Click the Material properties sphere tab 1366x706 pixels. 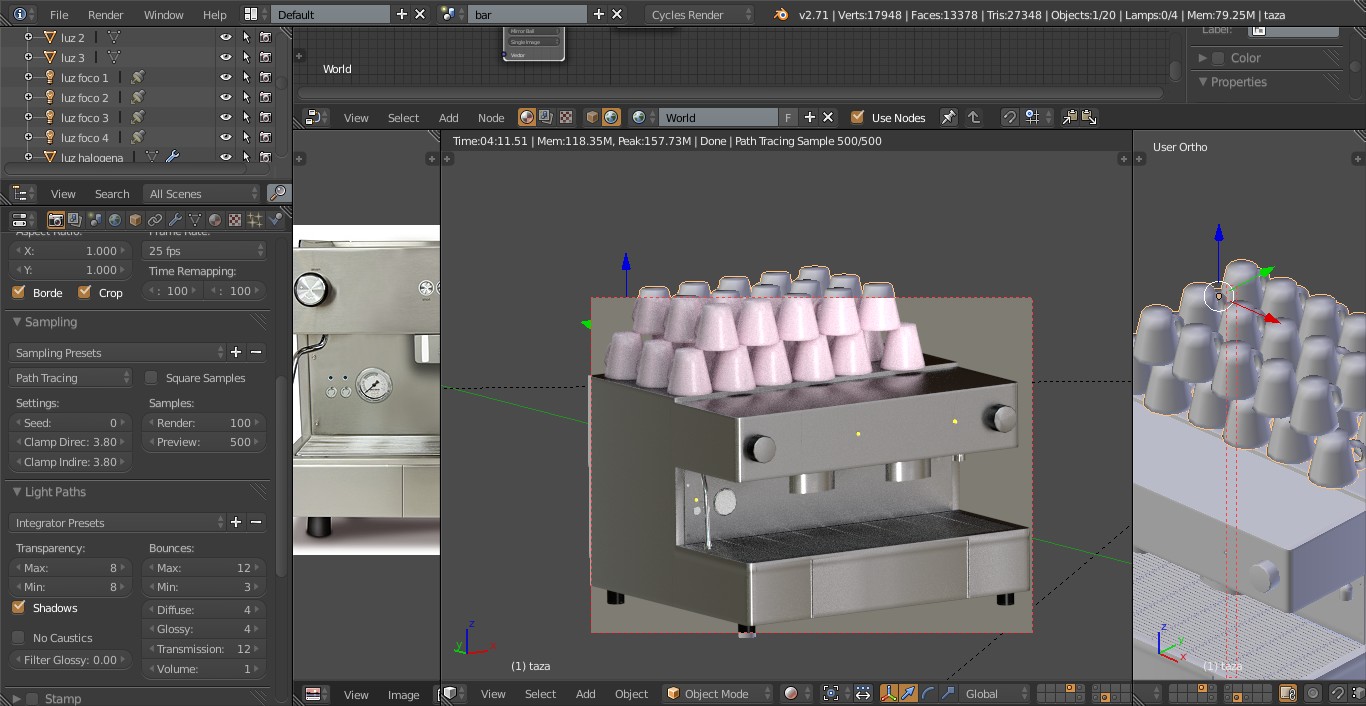coord(215,220)
